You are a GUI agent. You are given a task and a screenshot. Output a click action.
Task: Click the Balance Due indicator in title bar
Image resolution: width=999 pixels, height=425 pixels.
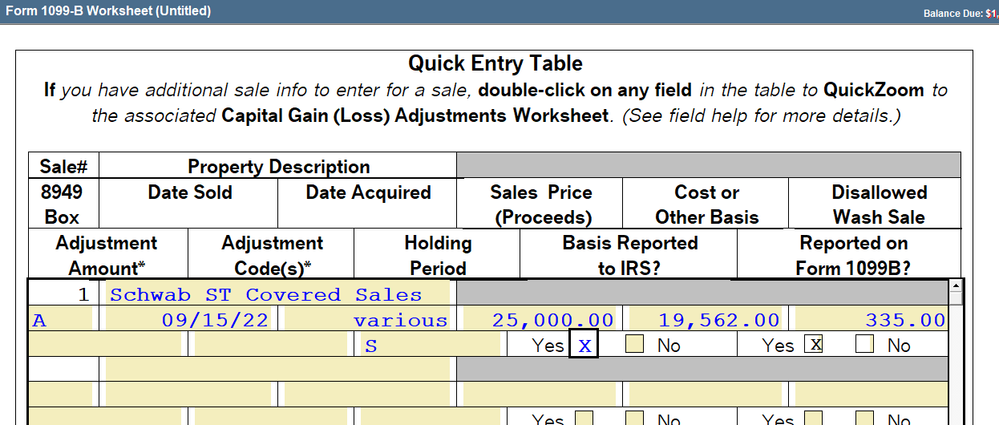(962, 12)
